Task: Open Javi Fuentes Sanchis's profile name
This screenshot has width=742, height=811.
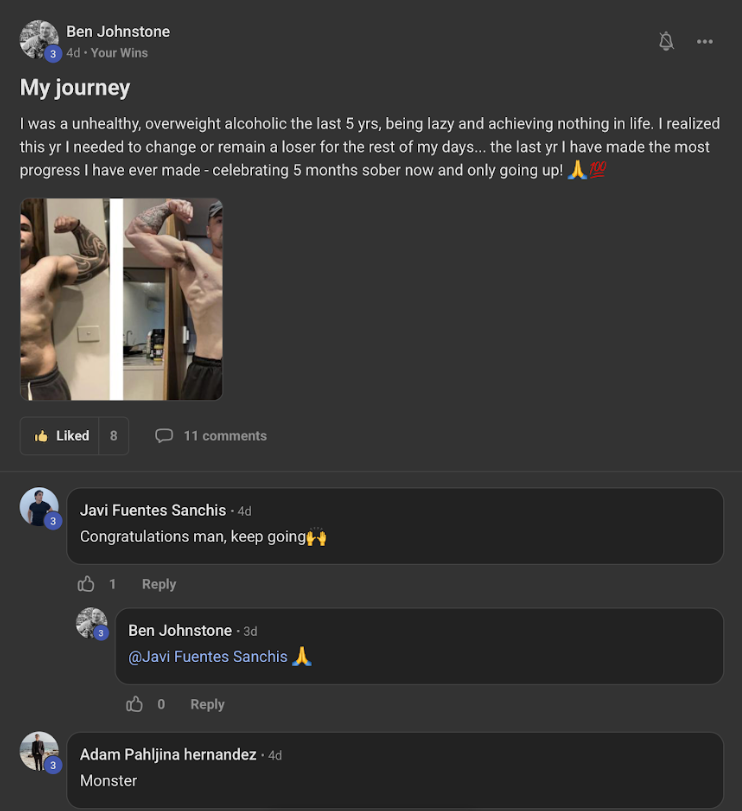Action: pos(153,510)
